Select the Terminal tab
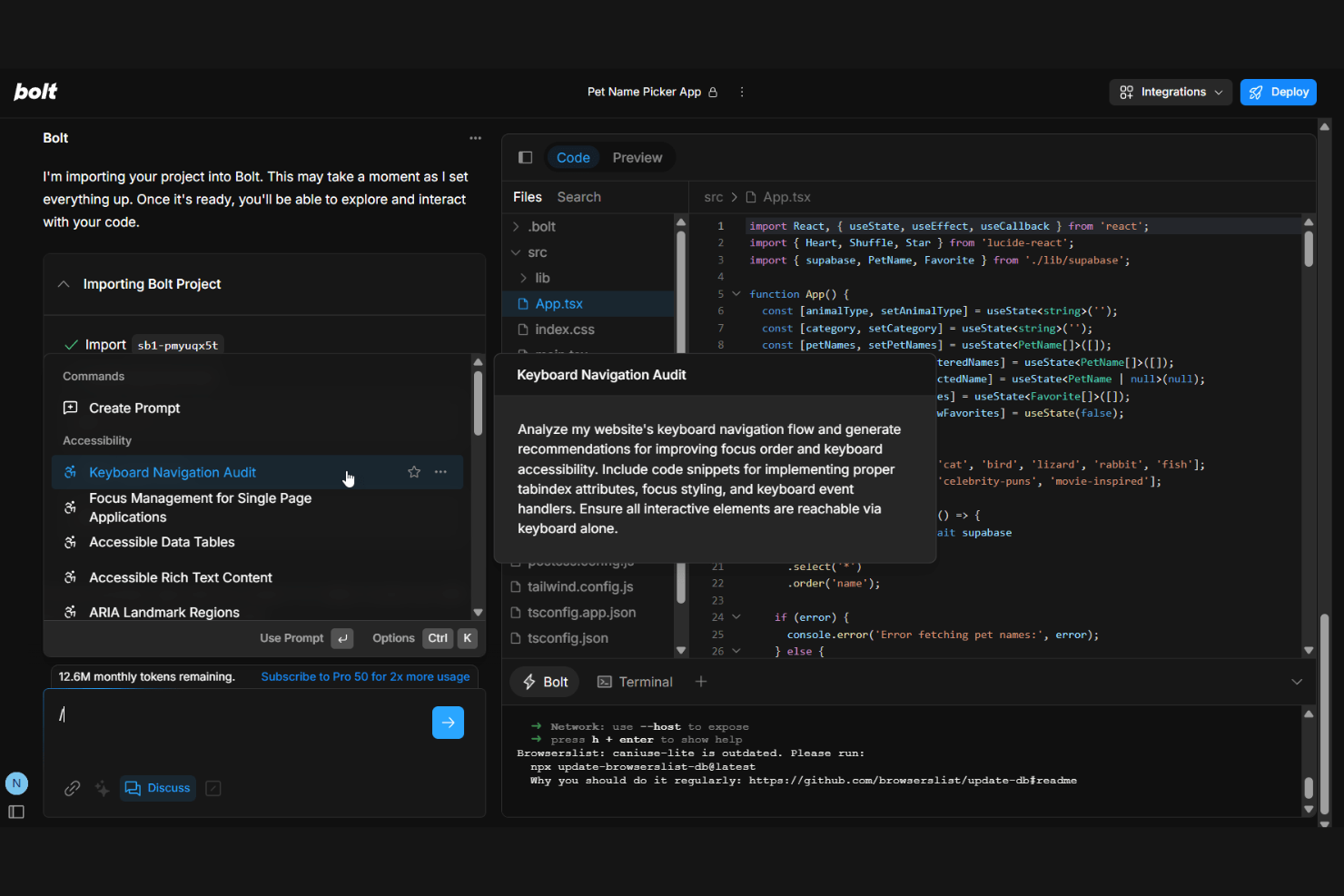The height and width of the screenshot is (896, 1344). tap(635, 682)
